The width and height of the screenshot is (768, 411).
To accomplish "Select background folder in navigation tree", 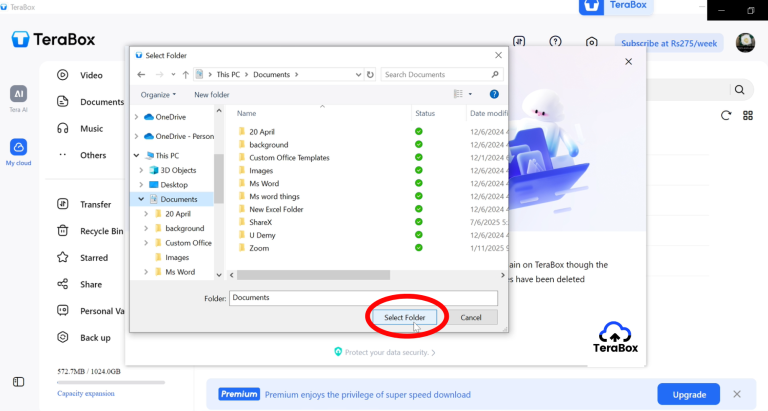I will [184, 228].
